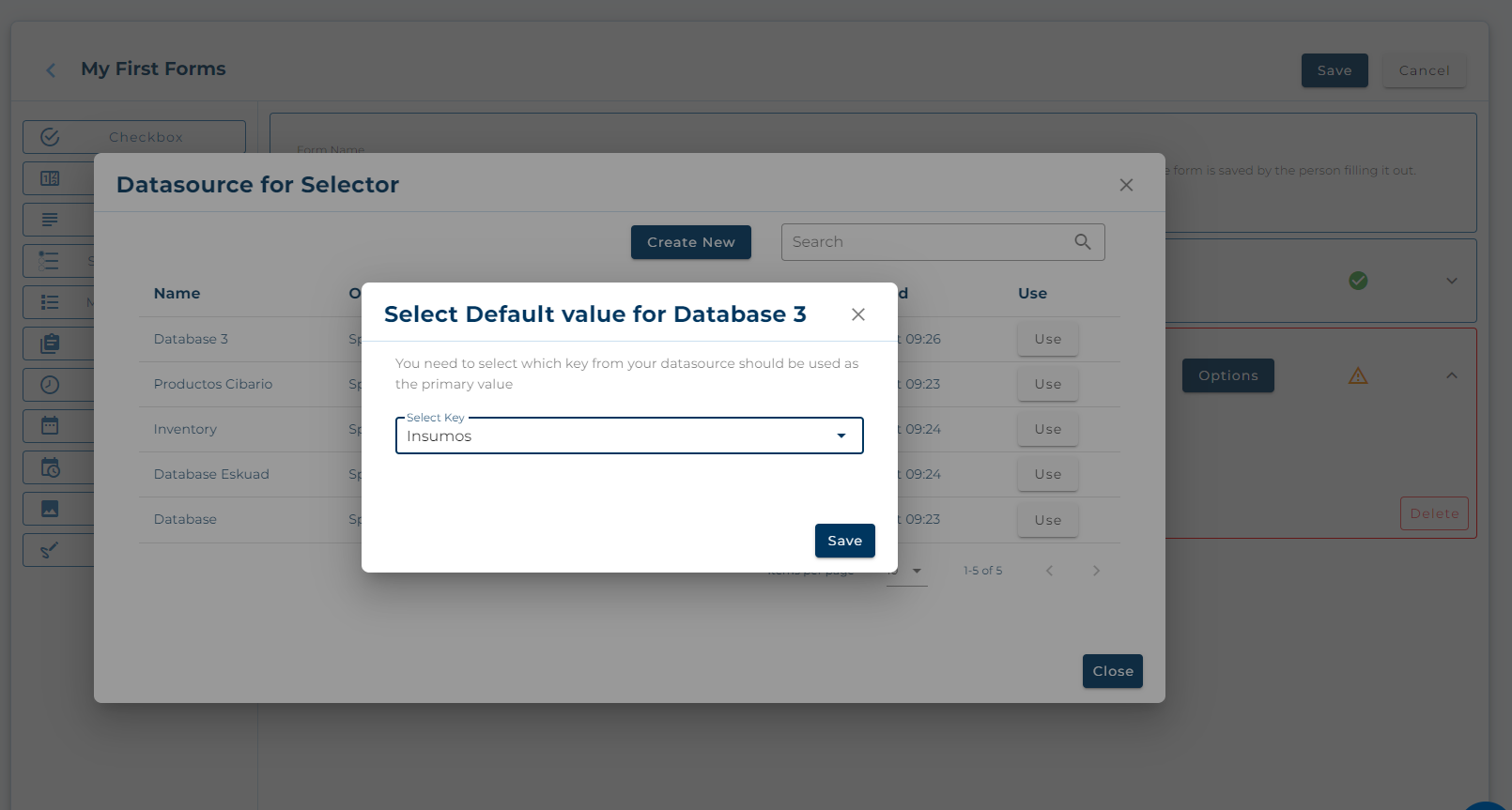Save the selected default key
The width and height of the screenshot is (1512, 810).
[844, 541]
